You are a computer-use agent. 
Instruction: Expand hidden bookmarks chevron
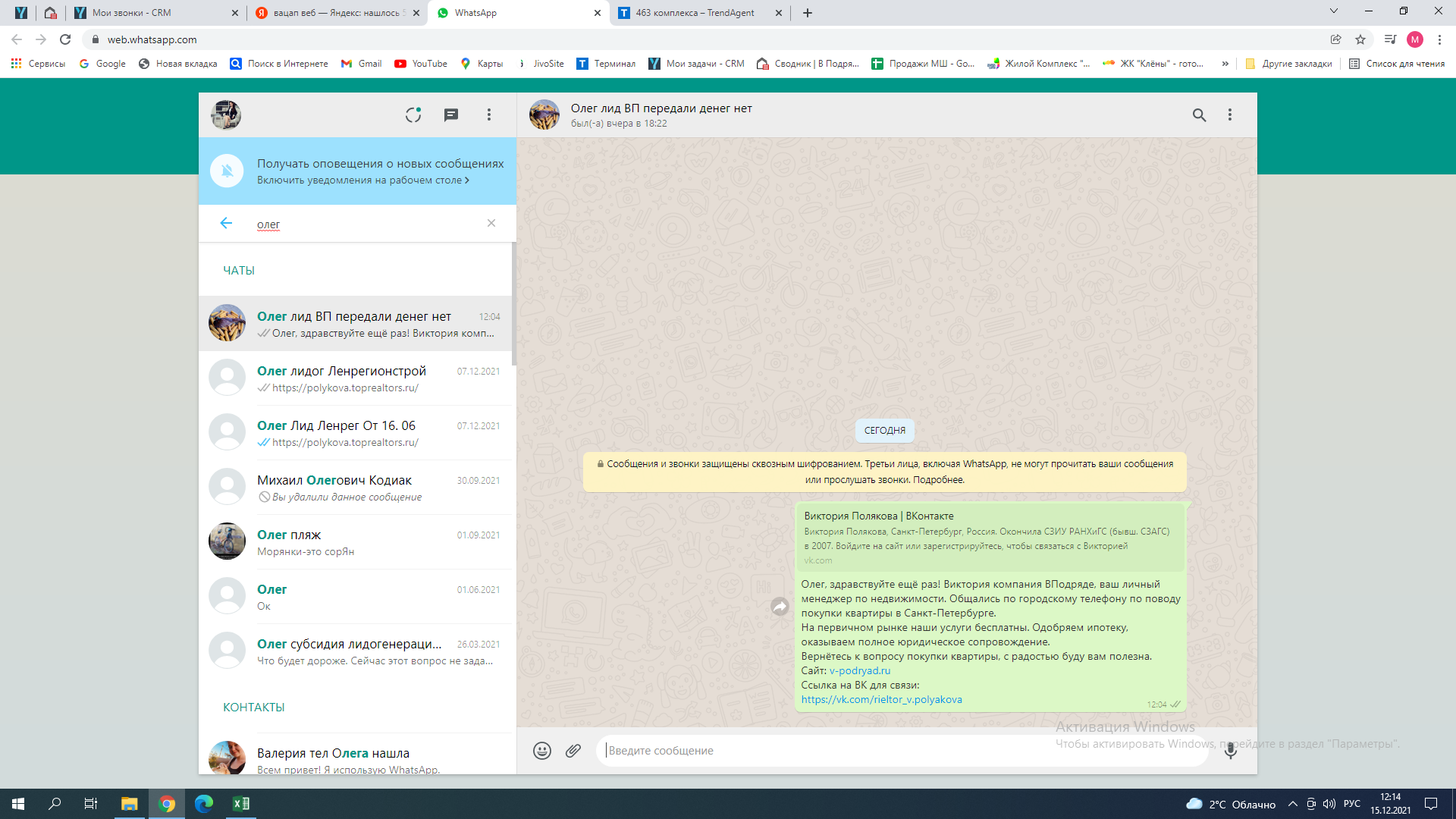point(1225,64)
